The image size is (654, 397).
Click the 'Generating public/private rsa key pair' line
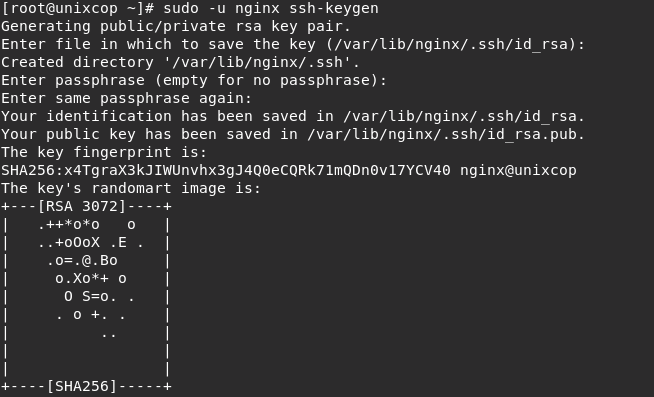pos(176,26)
